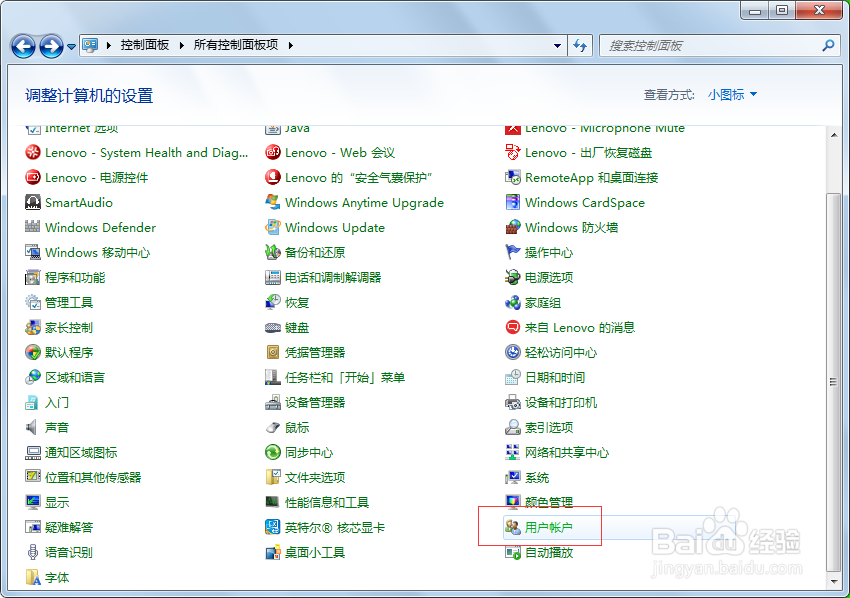
Task: Click the SmartAudio headphone icon
Action: 33,202
